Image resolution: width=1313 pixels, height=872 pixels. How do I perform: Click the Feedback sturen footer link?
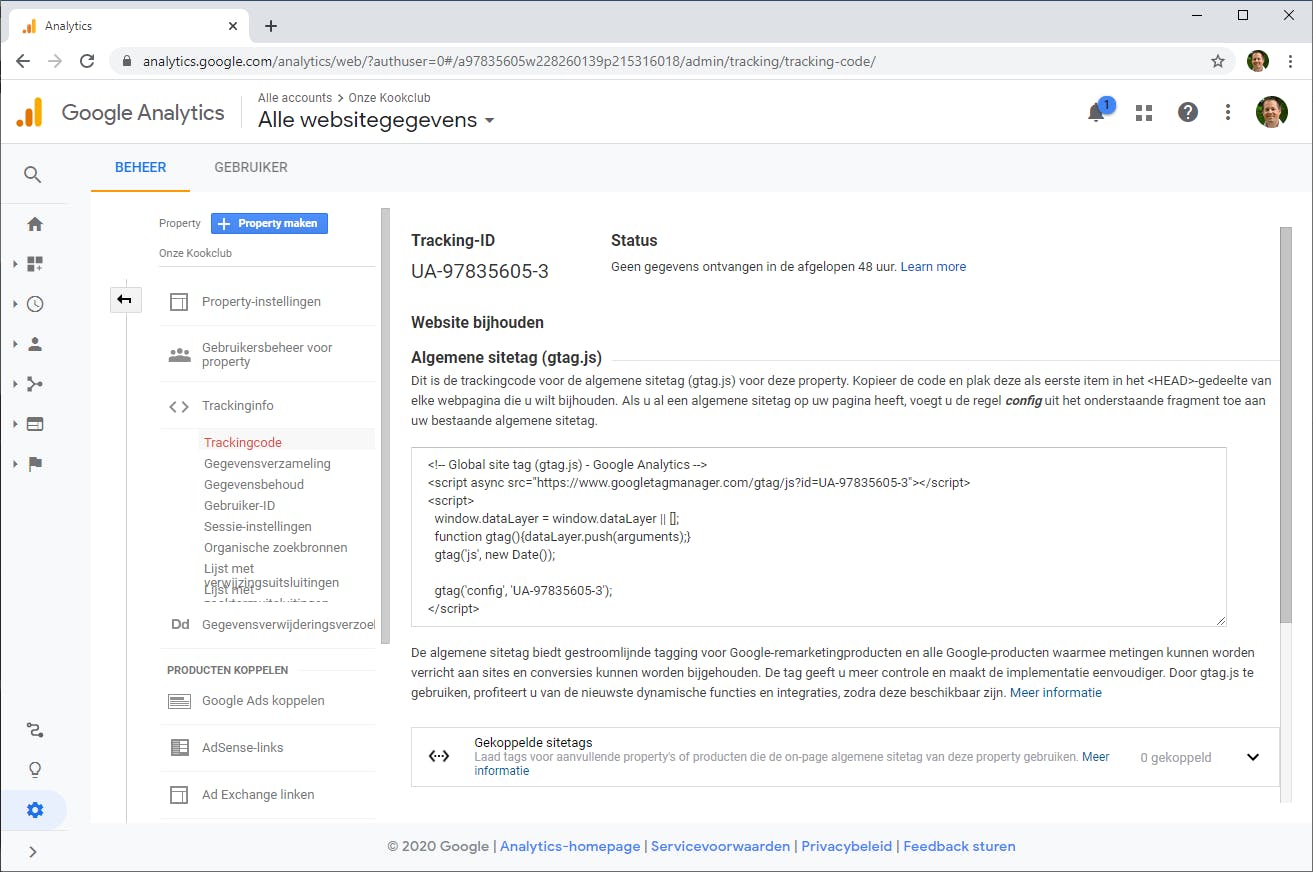tap(959, 846)
